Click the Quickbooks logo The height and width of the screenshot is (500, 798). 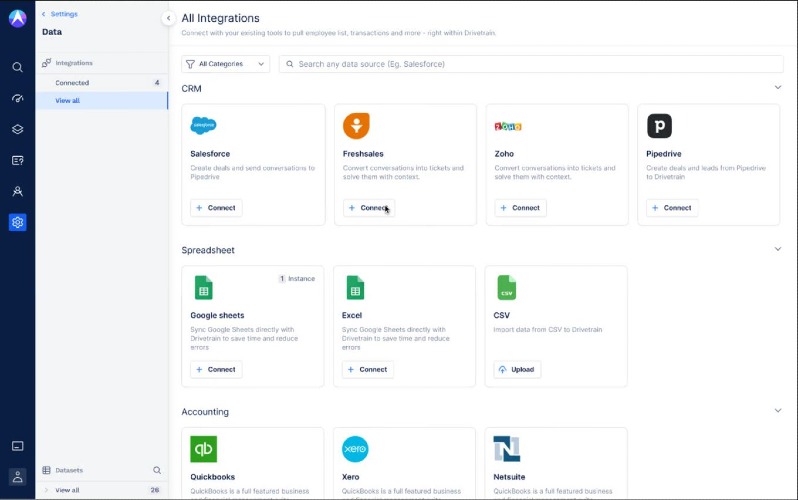click(x=204, y=449)
